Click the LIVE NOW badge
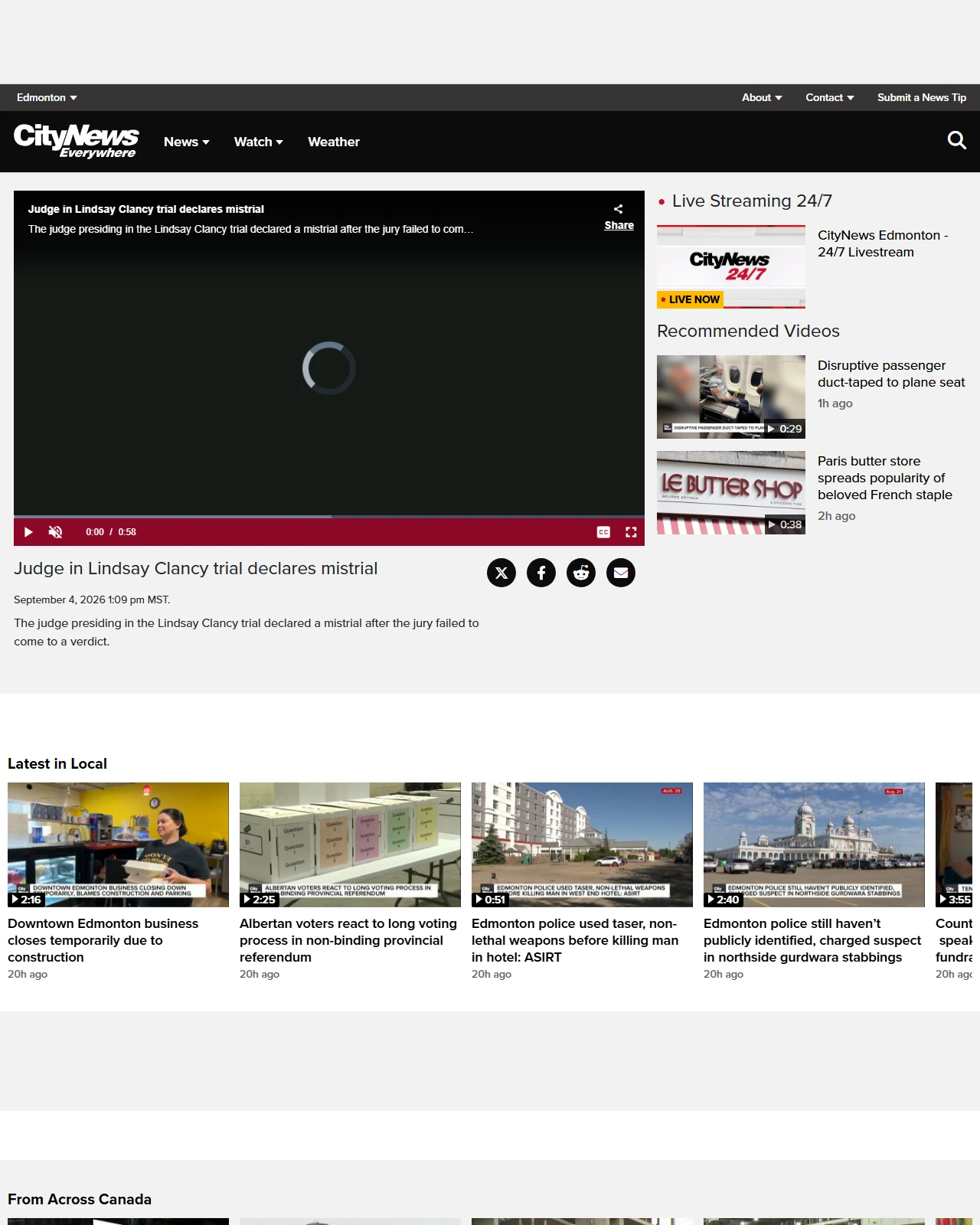Screen dimensions: 980x1225 click(x=691, y=299)
